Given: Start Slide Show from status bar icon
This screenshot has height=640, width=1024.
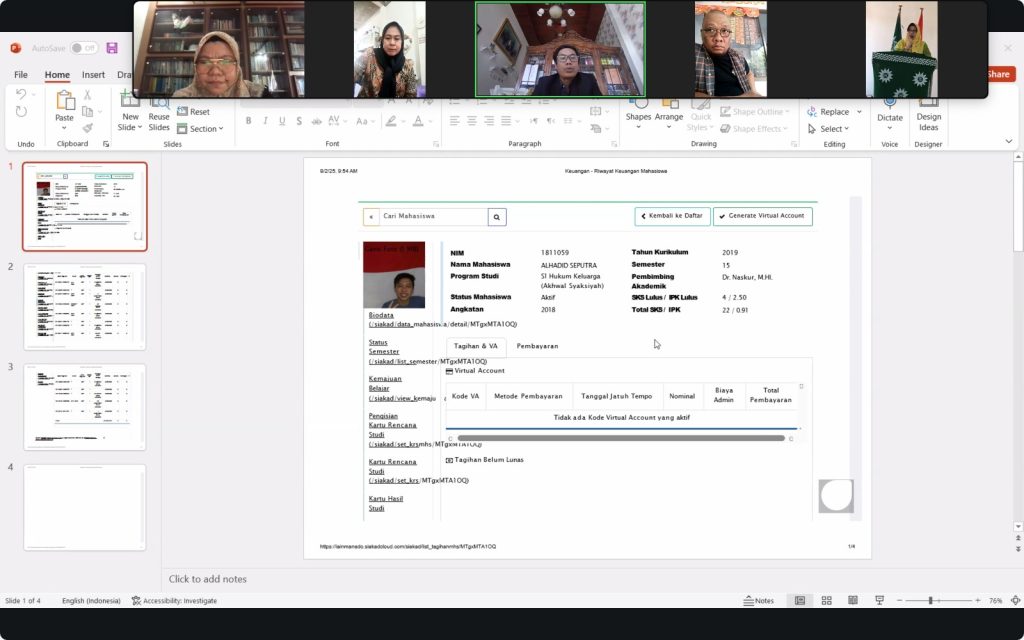Looking at the screenshot, I should coord(879,600).
